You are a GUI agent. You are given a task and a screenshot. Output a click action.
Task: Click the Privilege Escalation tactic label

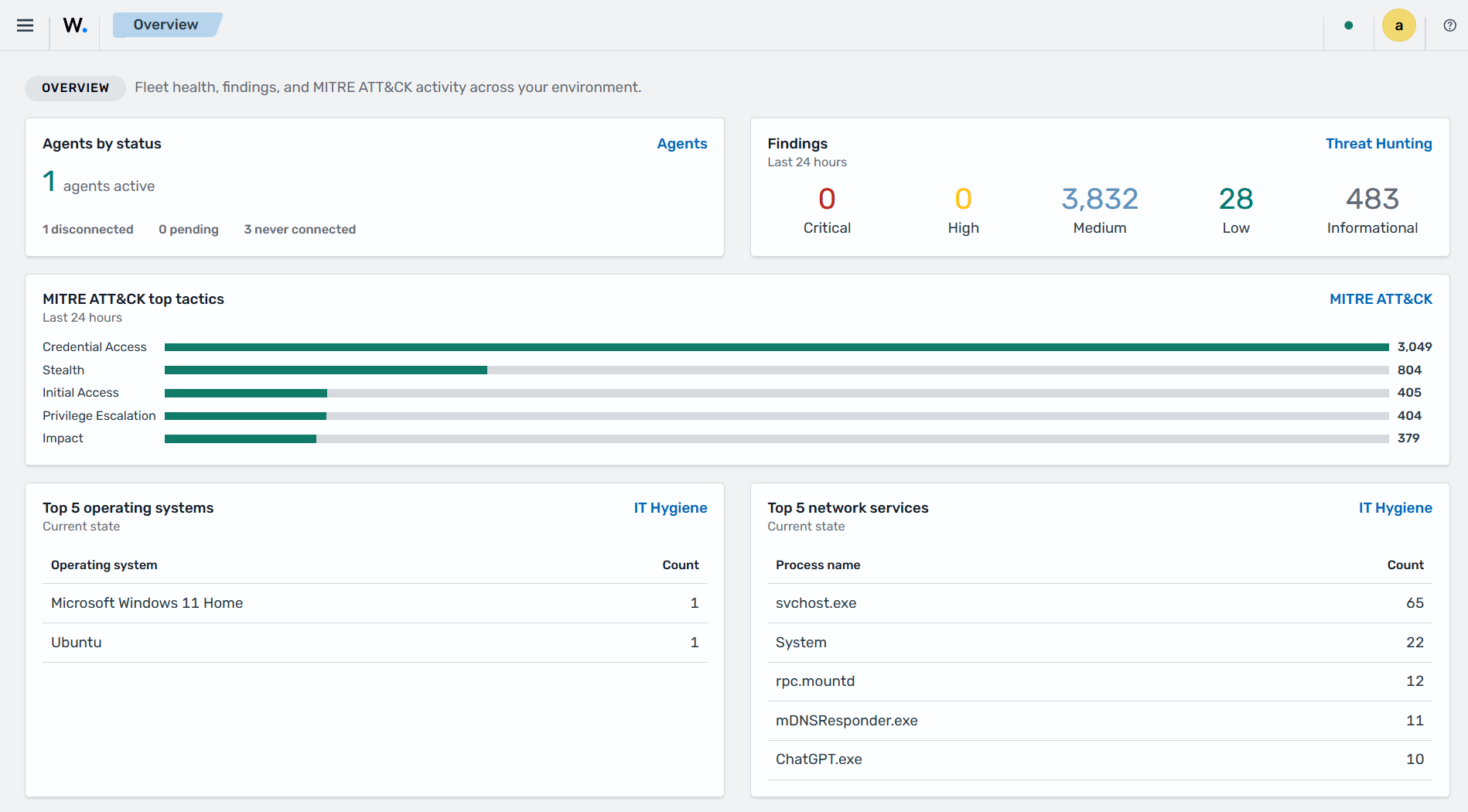(99, 416)
